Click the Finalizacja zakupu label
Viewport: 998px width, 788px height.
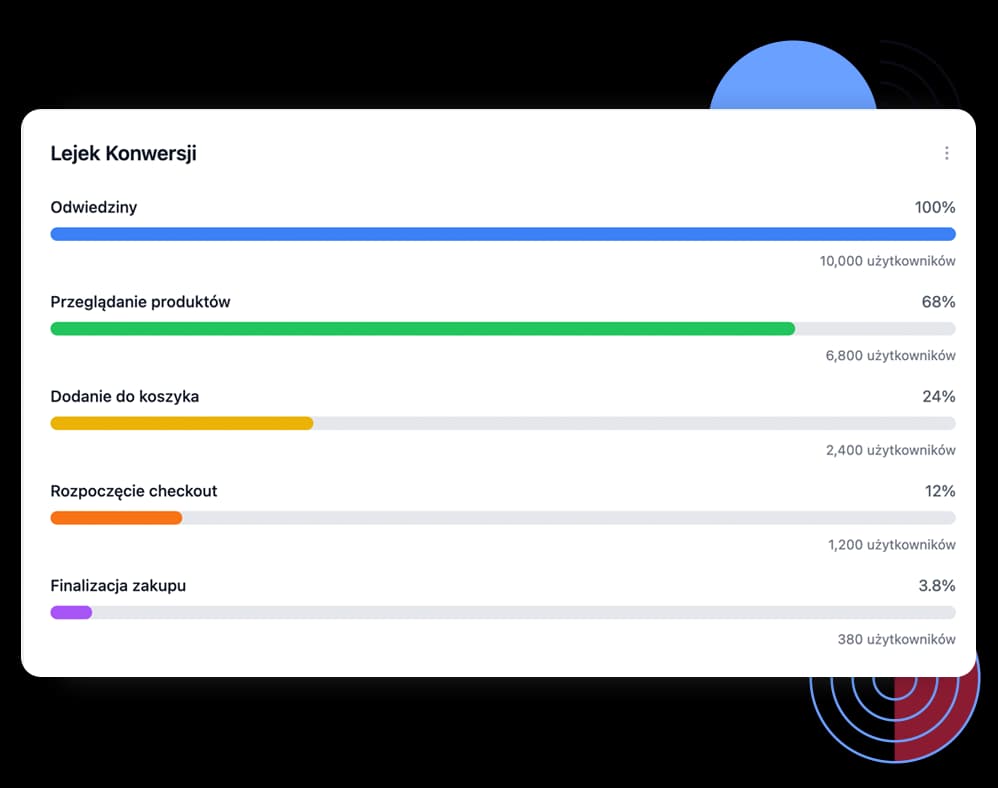118,586
